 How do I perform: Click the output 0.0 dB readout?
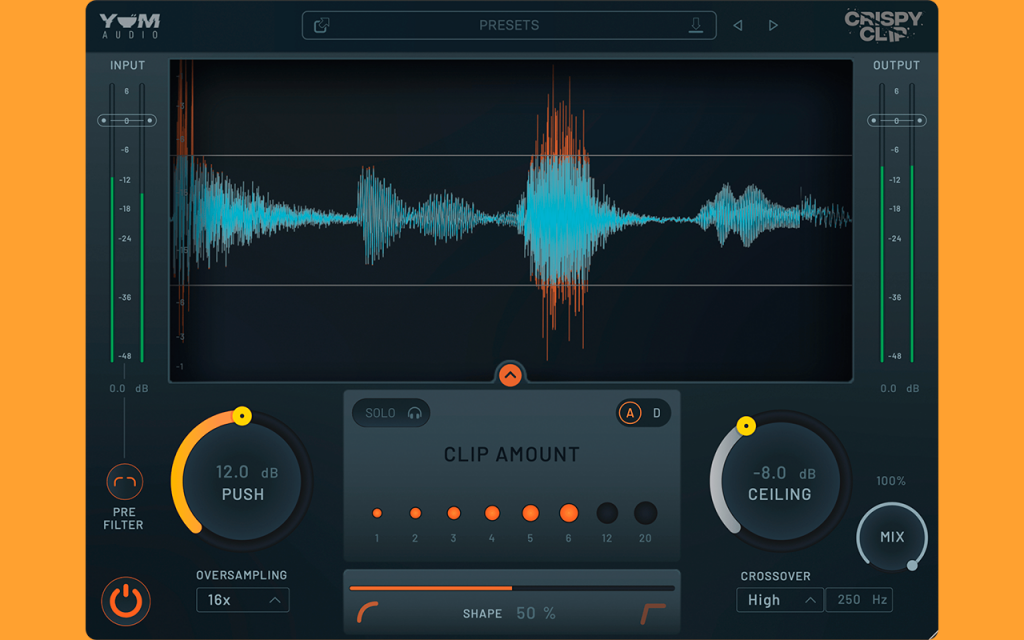coord(899,389)
